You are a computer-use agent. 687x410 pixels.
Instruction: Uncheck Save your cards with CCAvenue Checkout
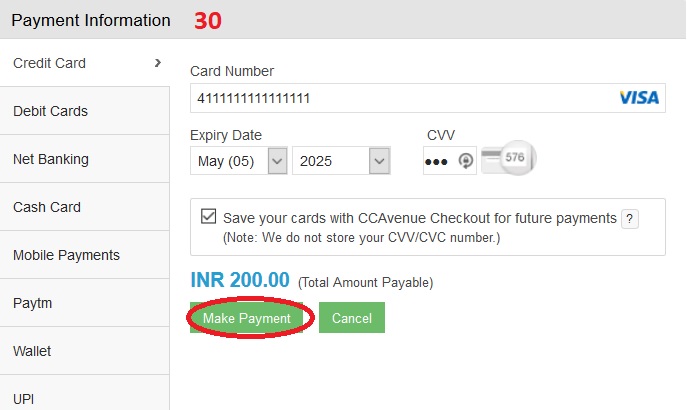tap(209, 217)
